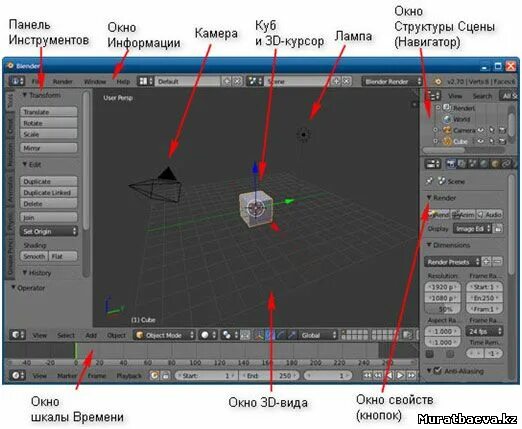
Task: Open the Add menu in 3D view header
Action: (91, 335)
